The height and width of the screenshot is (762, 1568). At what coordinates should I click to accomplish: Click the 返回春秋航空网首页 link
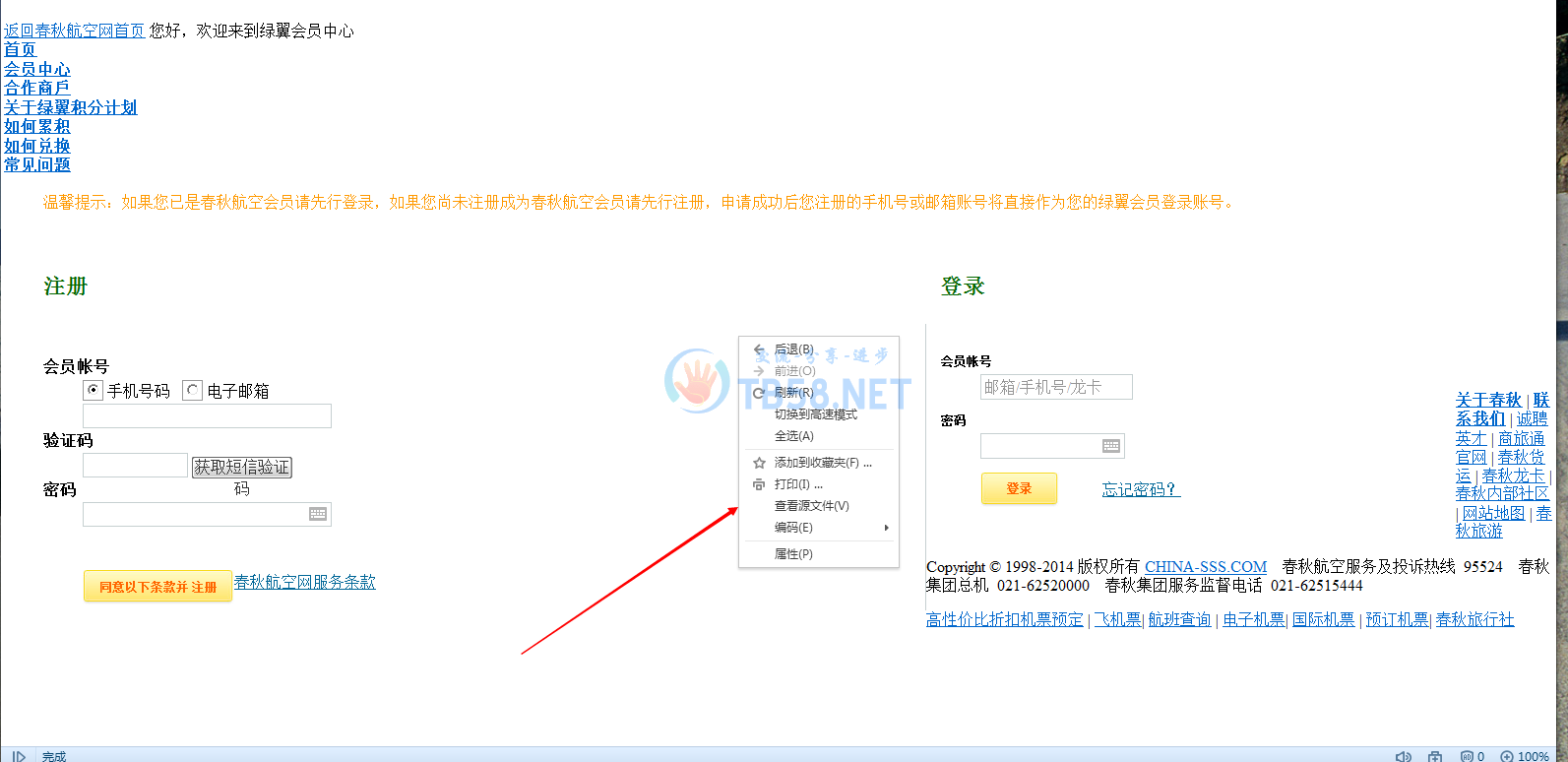click(75, 31)
